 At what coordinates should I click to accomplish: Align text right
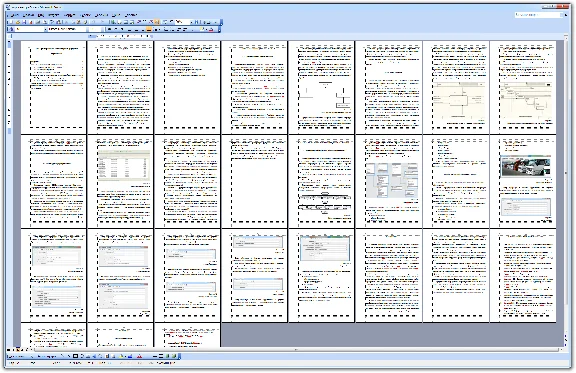click(142, 29)
